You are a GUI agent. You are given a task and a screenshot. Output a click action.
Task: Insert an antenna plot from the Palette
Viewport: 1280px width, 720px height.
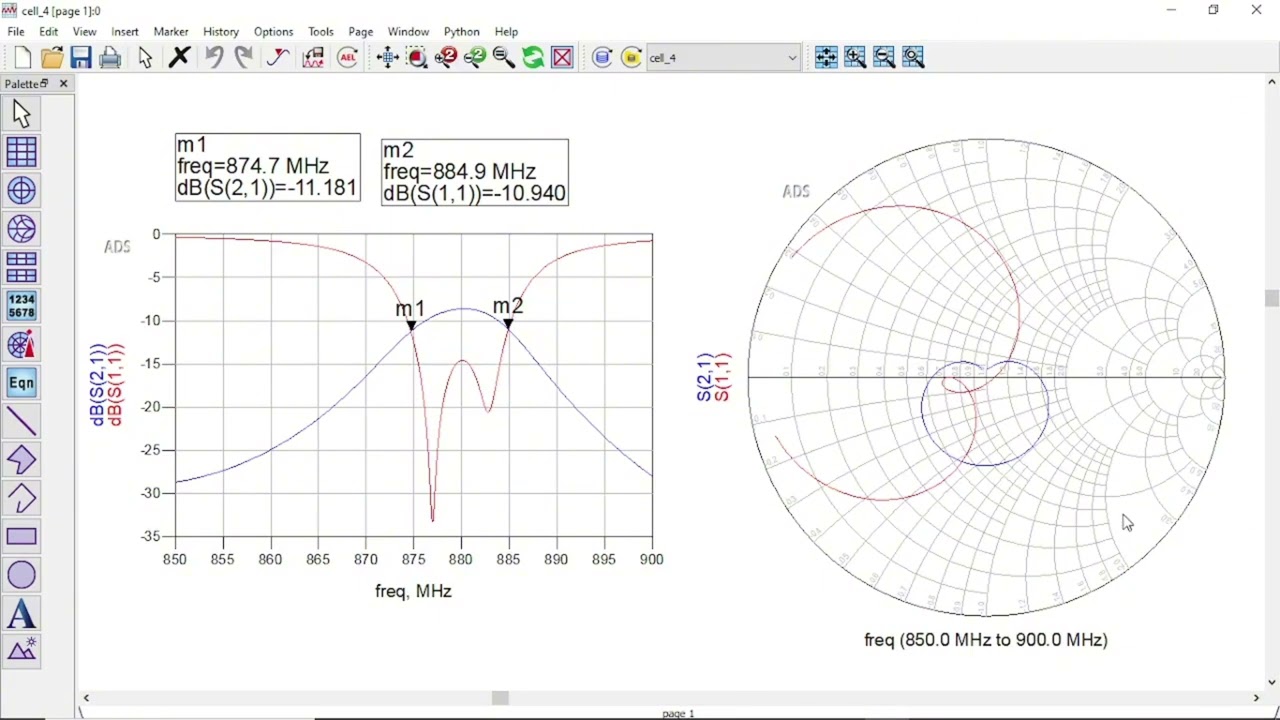pyautogui.click(x=21, y=345)
